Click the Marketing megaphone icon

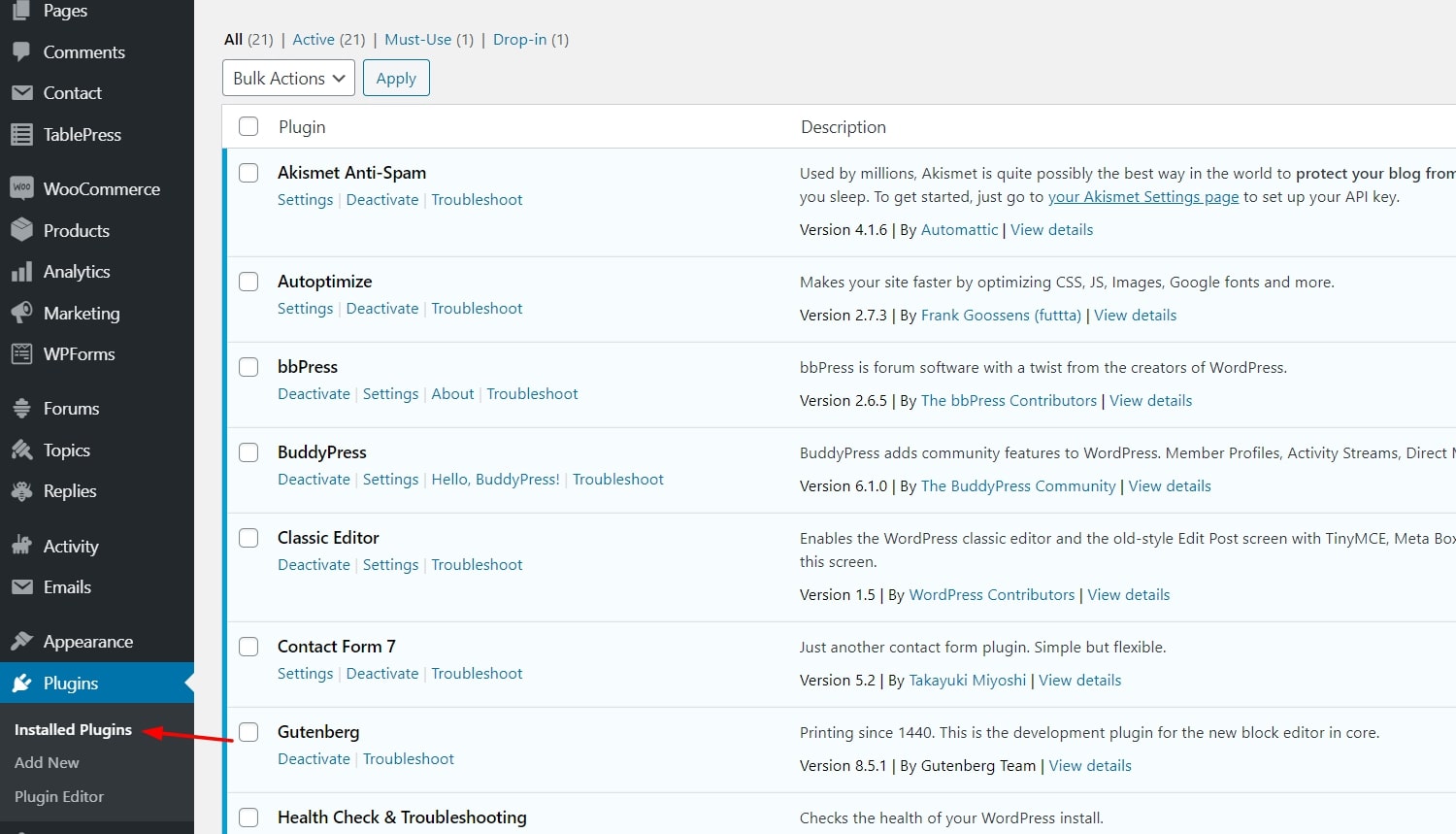pyautogui.click(x=21, y=314)
